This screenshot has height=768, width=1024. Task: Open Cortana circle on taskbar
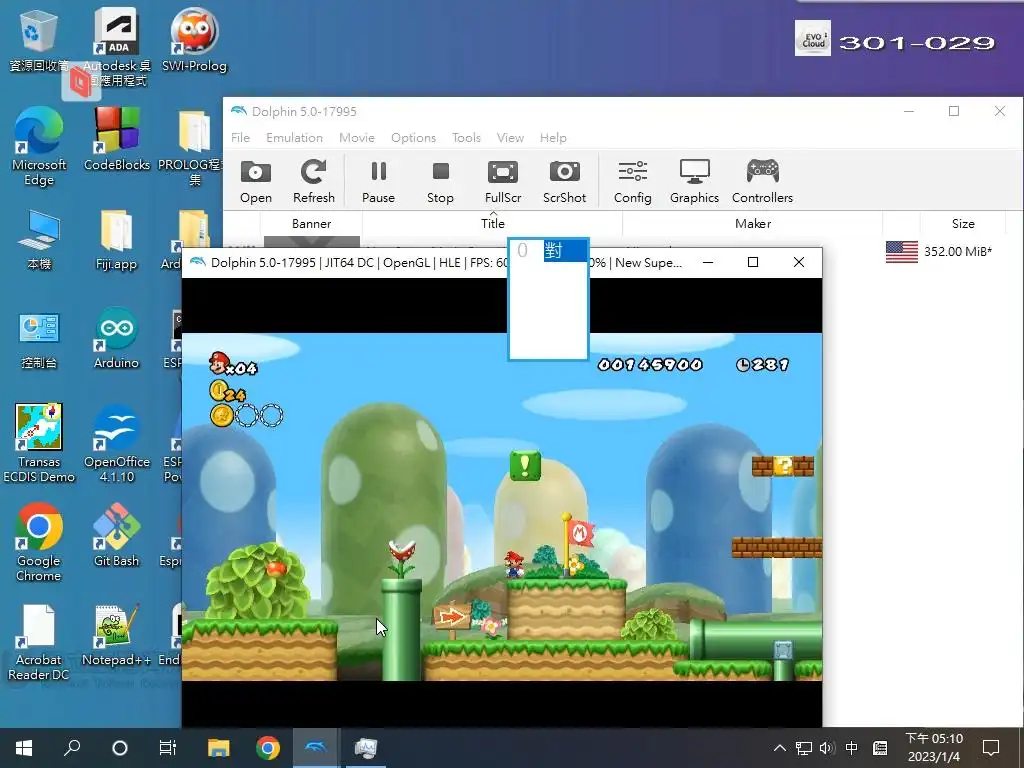tap(120, 748)
